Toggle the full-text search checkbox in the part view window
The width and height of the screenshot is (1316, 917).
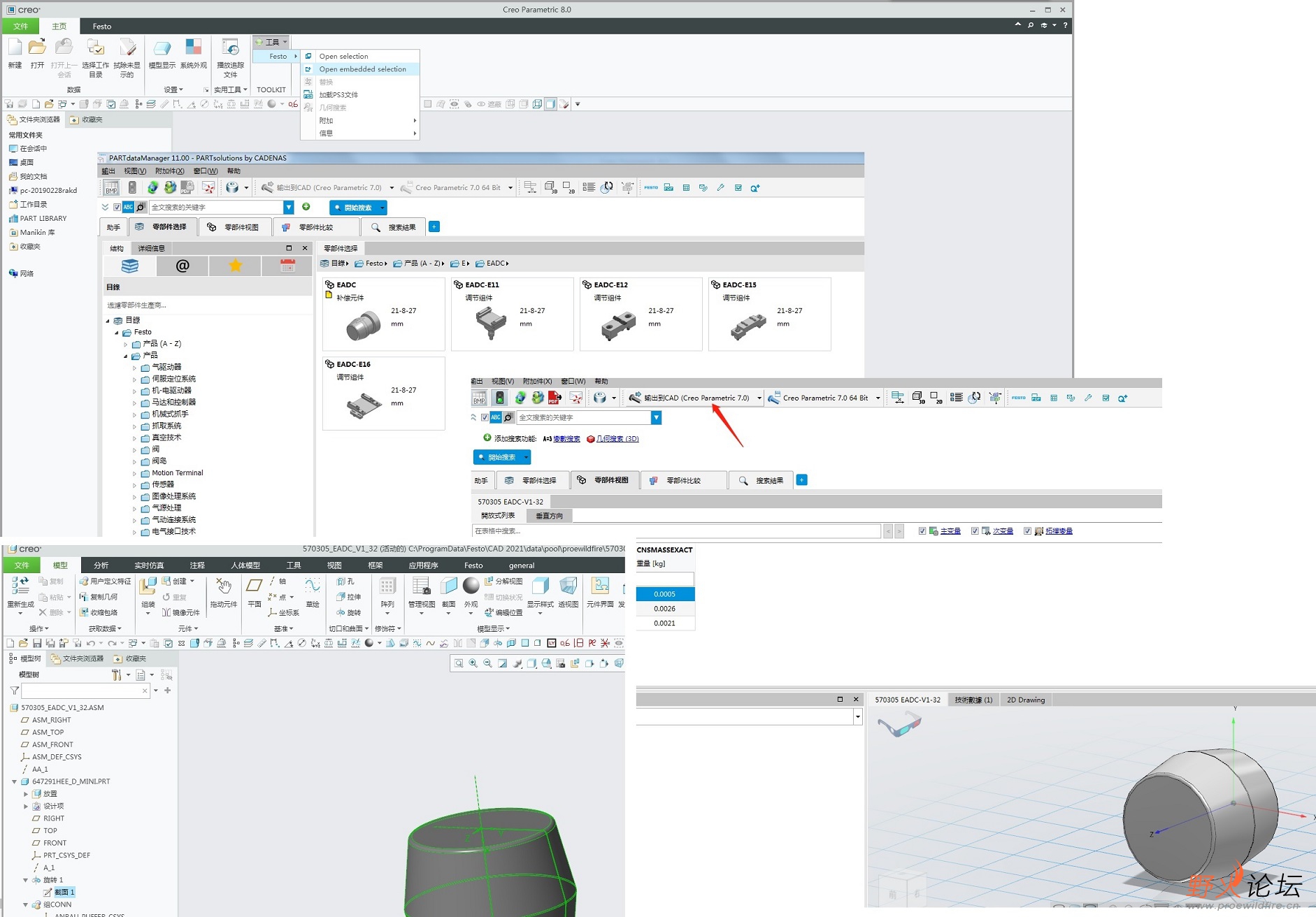(485, 417)
